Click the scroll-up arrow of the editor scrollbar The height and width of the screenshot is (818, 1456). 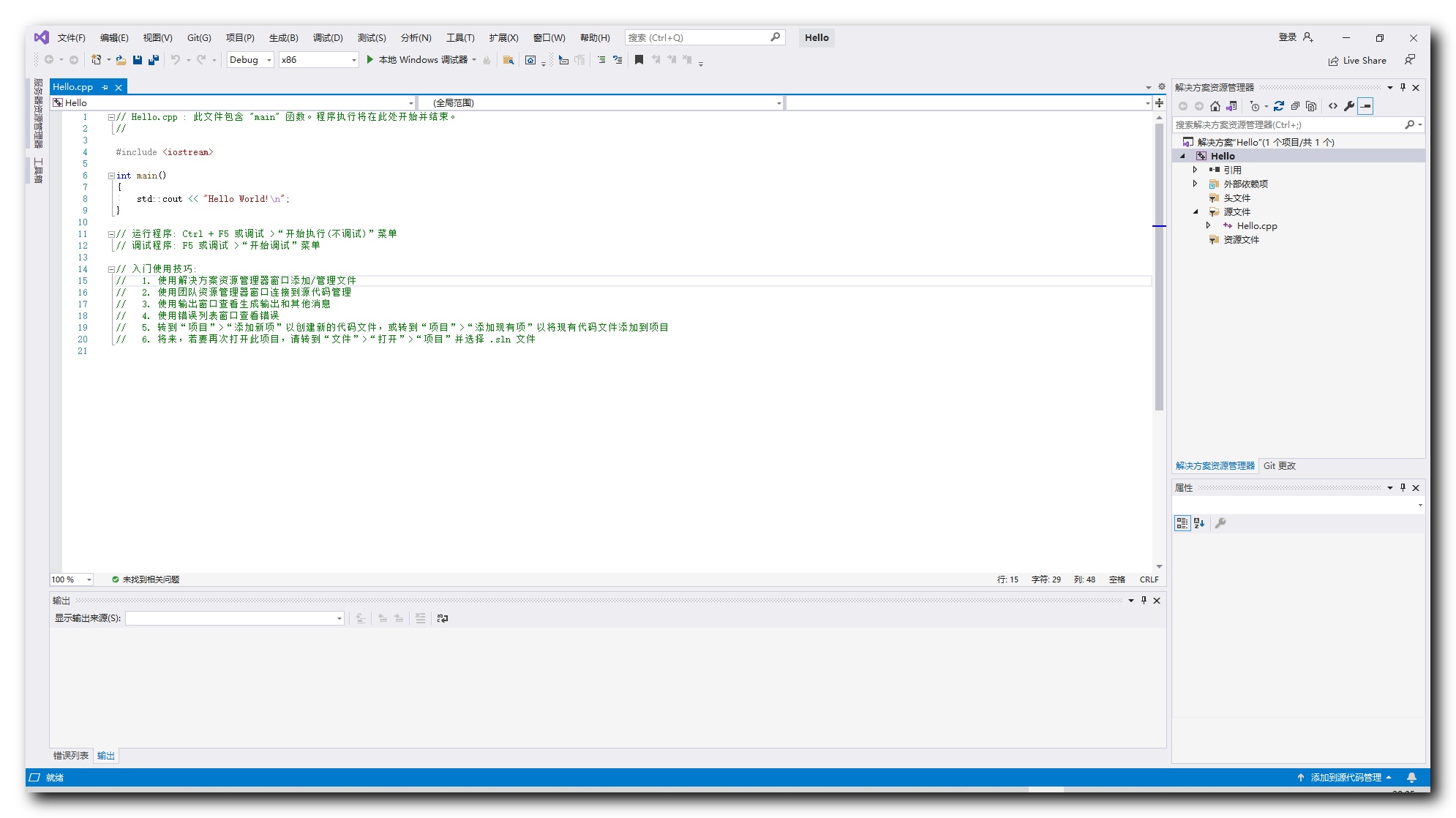1160,118
